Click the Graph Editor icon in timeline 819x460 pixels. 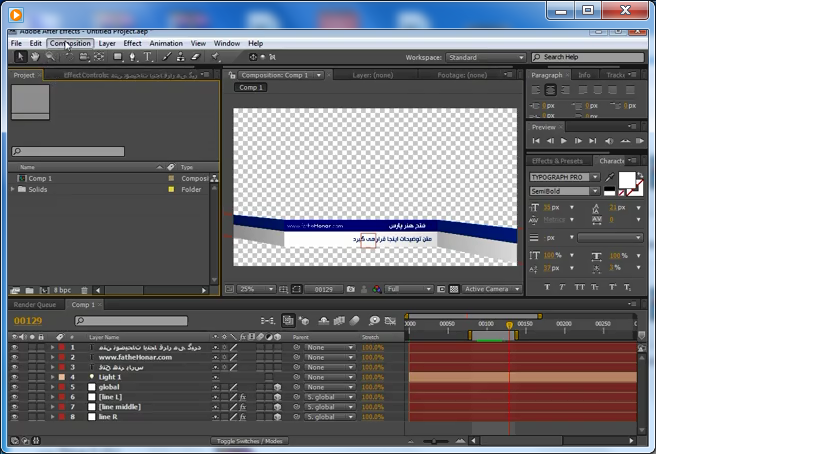click(390, 321)
